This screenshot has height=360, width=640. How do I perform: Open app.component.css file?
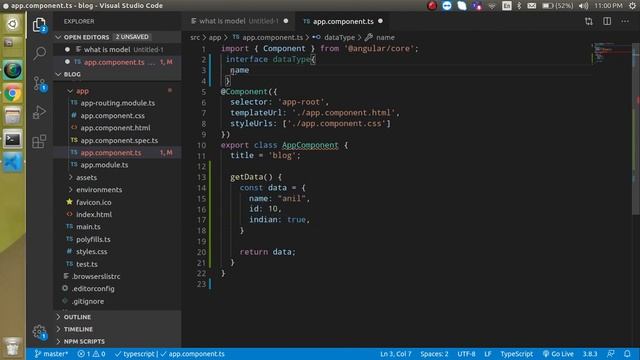coord(118,116)
